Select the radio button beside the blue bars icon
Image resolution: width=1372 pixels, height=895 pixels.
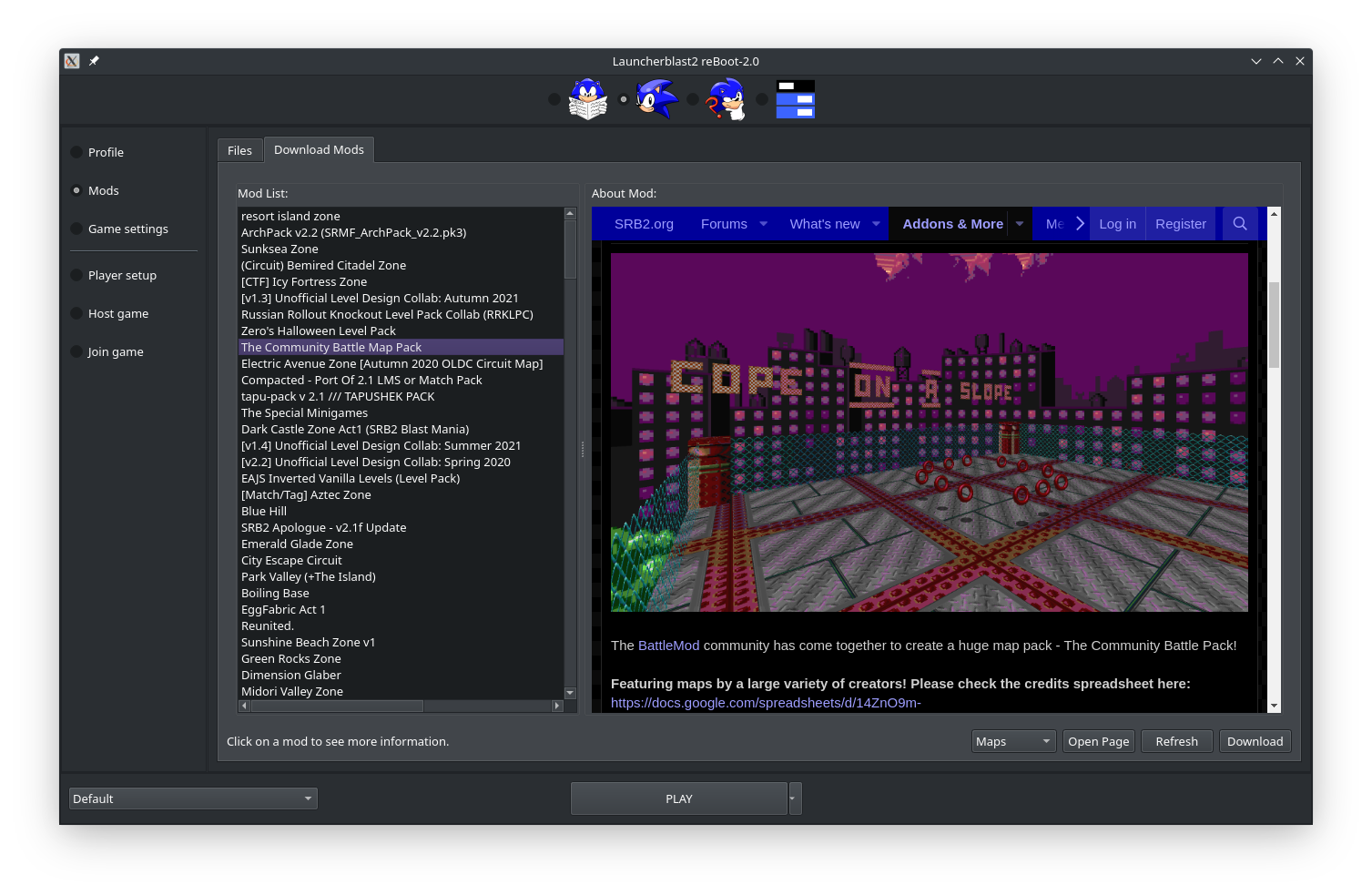point(762,99)
